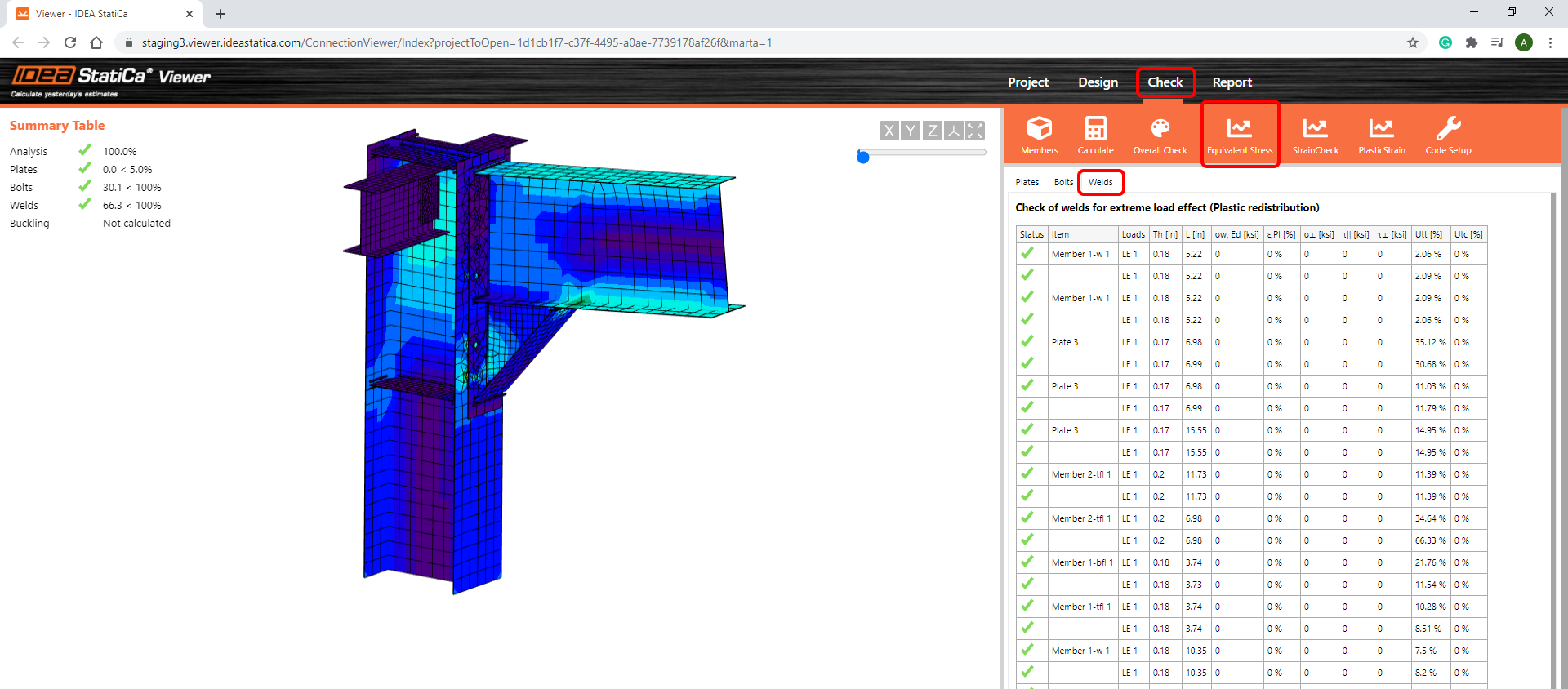This screenshot has height=689, width=1568.
Task: Open the Design menu
Action: [1098, 82]
